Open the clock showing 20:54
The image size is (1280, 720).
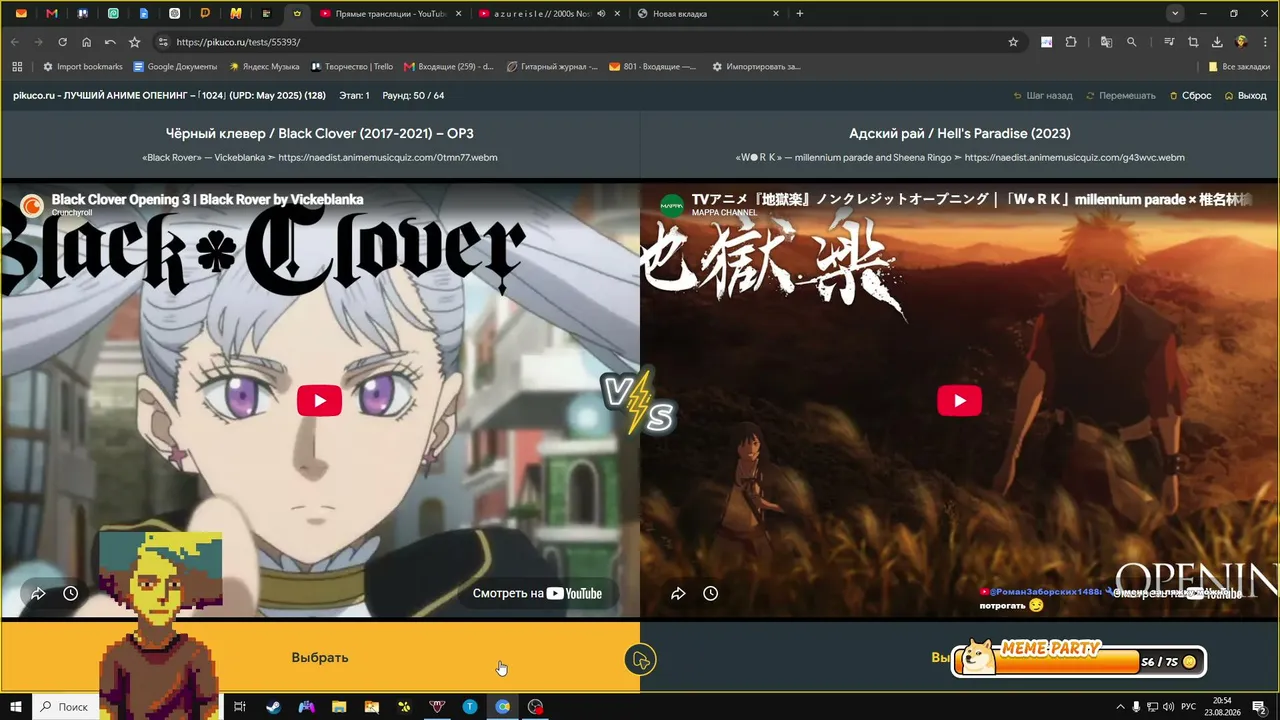[1223, 707]
